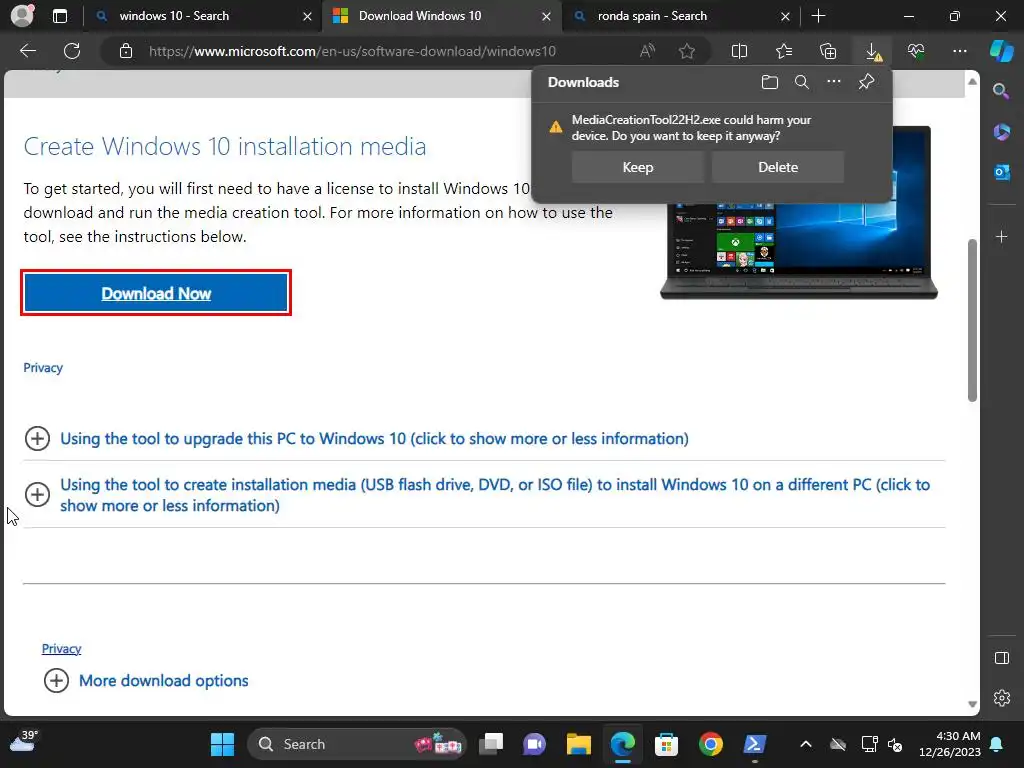Close the 'ronda spain - Search' tab
Screen dimensions: 1024x768
pyautogui.click(x=785, y=16)
